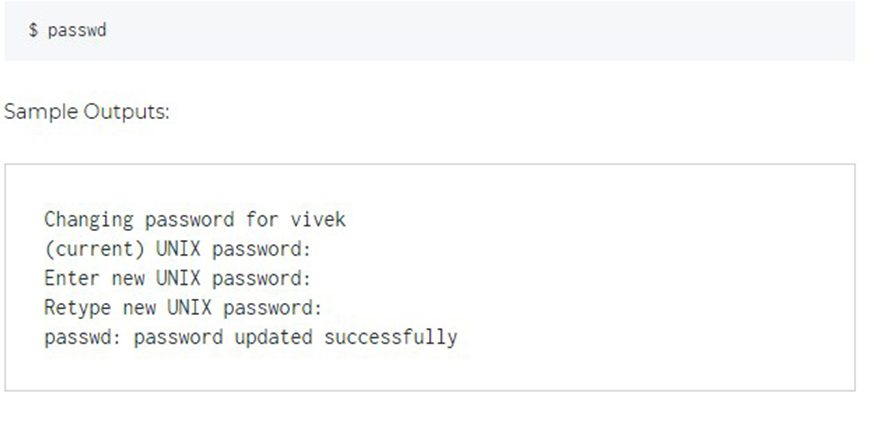Click the passwd command text
The width and height of the screenshot is (878, 426).
pos(77,30)
